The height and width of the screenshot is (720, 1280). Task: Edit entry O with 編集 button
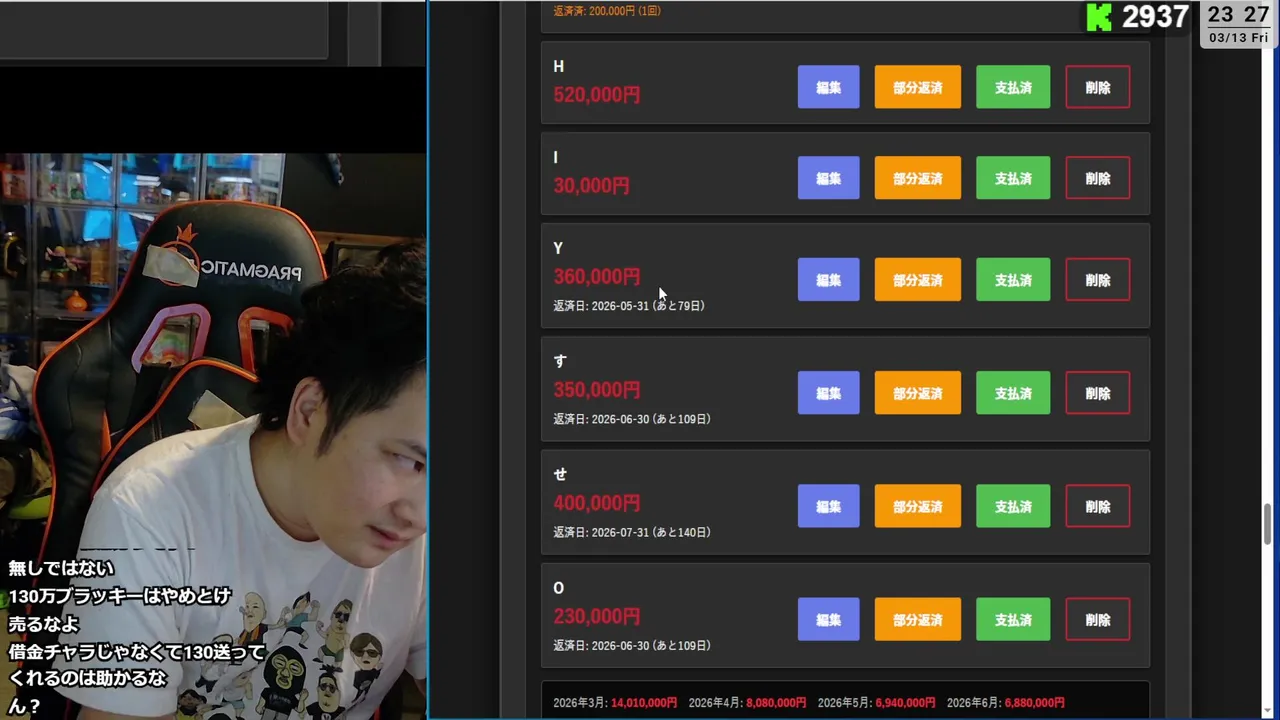pyautogui.click(x=828, y=619)
